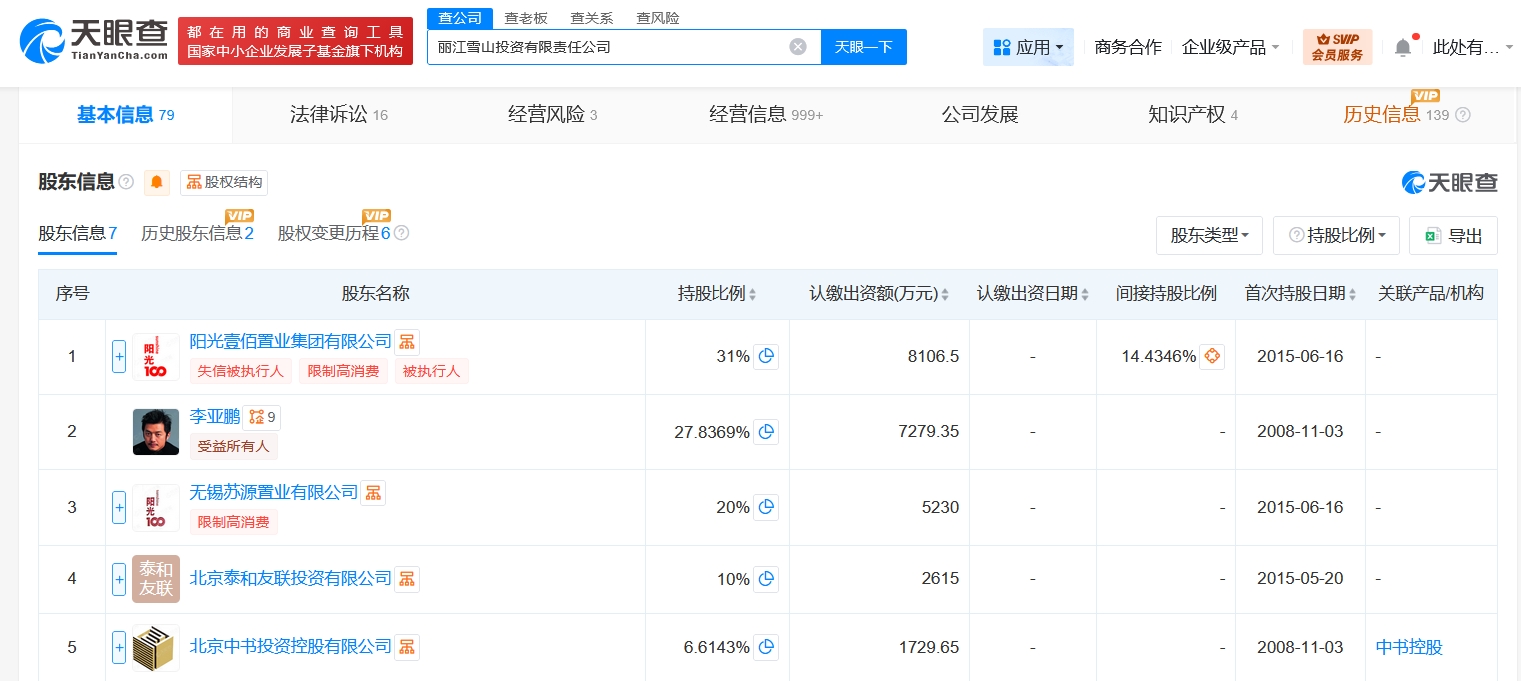The height and width of the screenshot is (681, 1521).
Task: Click equity structure icon beside 无锡苏源置业有限公司
Action: [x=373, y=492]
